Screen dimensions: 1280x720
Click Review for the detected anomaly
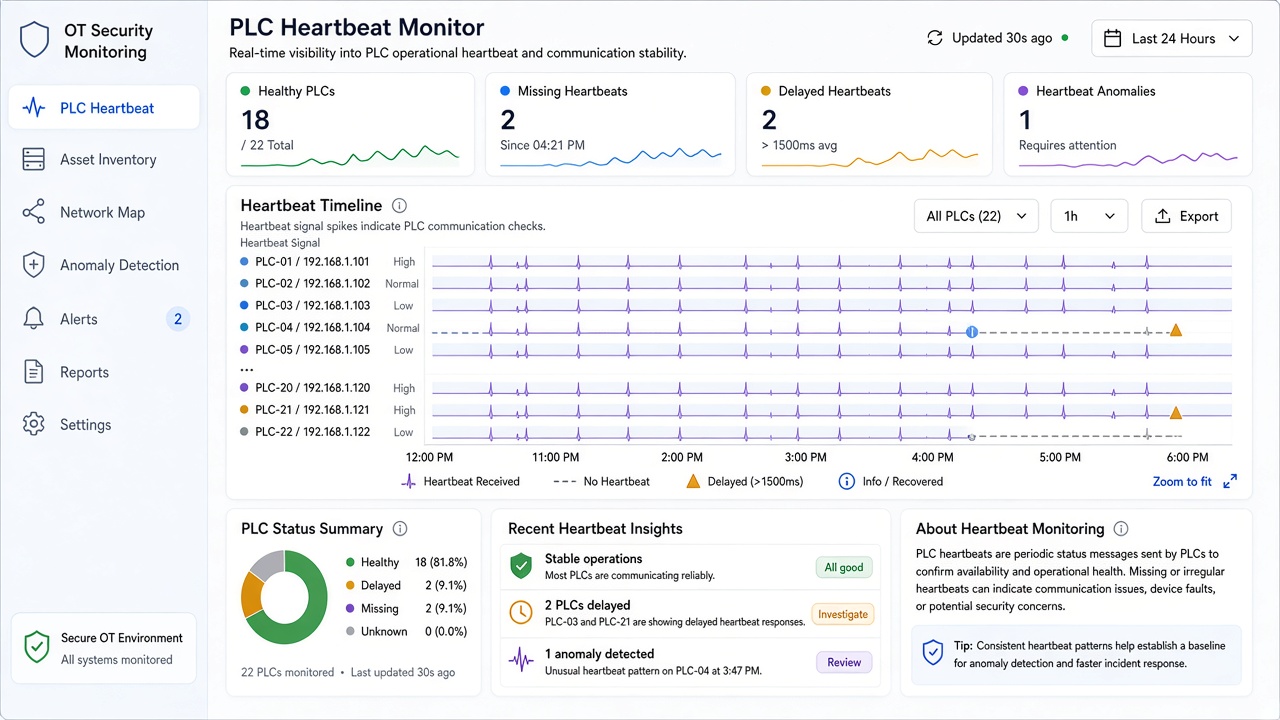pos(844,661)
